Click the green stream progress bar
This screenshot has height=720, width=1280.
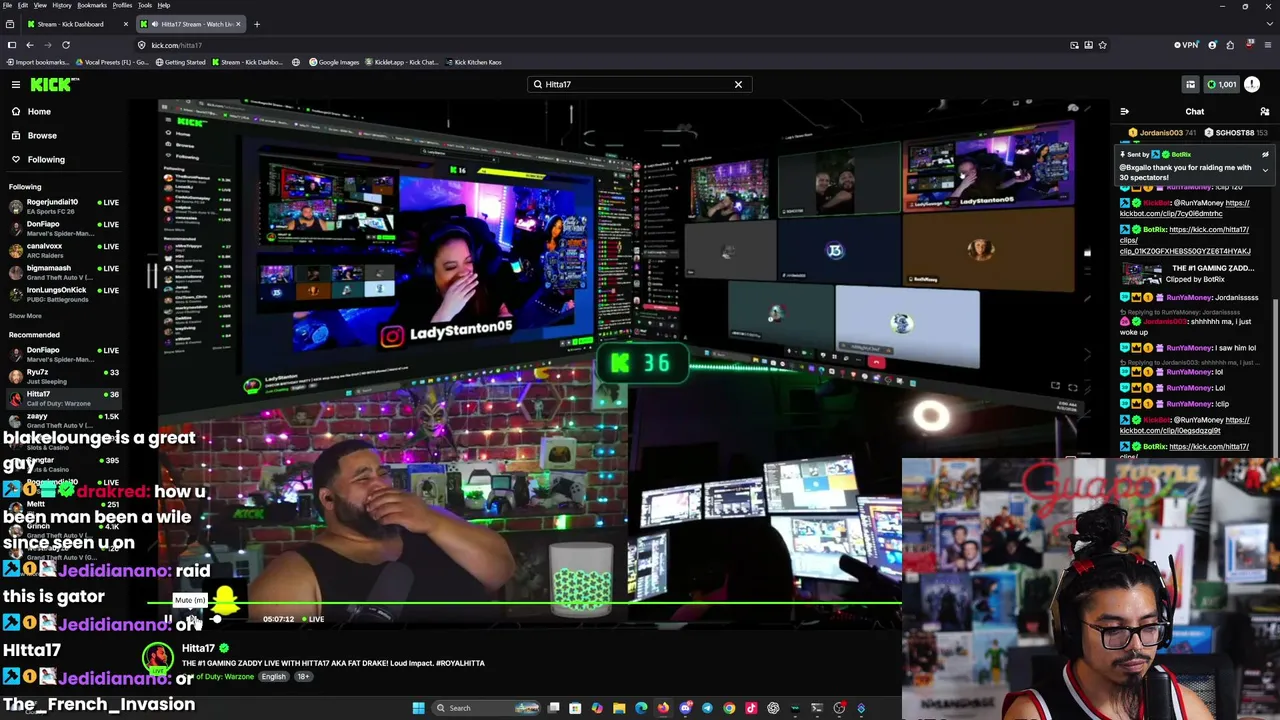(524, 603)
